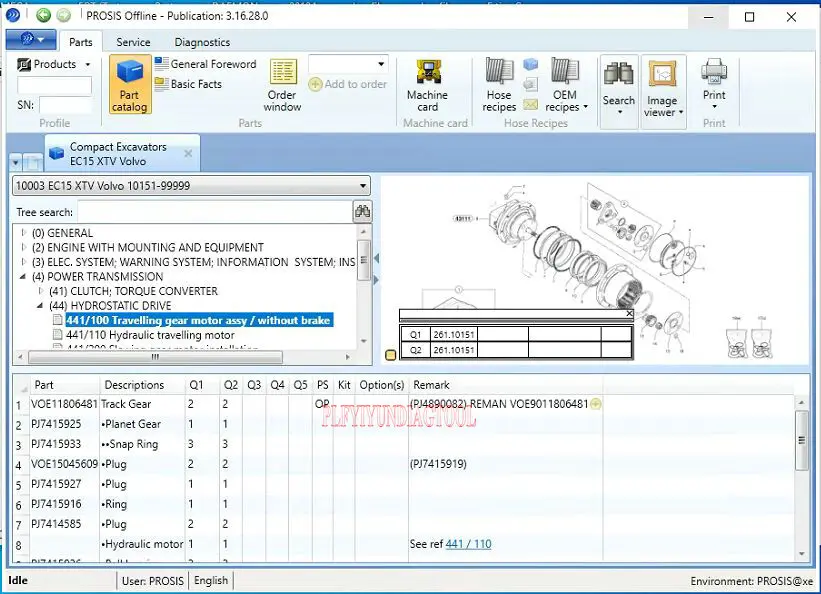Open the Products dropdown

click(x=55, y=64)
